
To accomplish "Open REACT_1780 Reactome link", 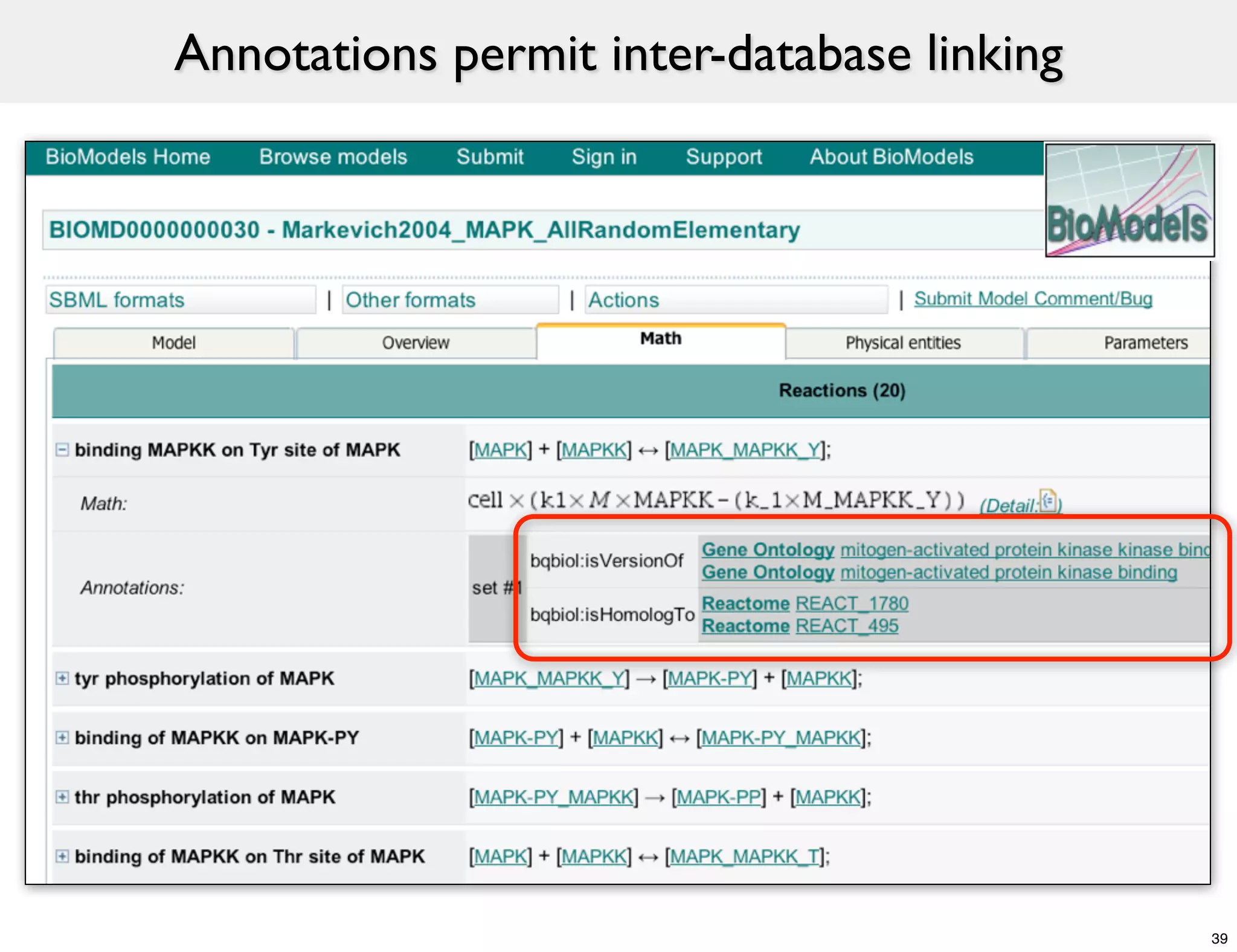I will pos(852,603).
